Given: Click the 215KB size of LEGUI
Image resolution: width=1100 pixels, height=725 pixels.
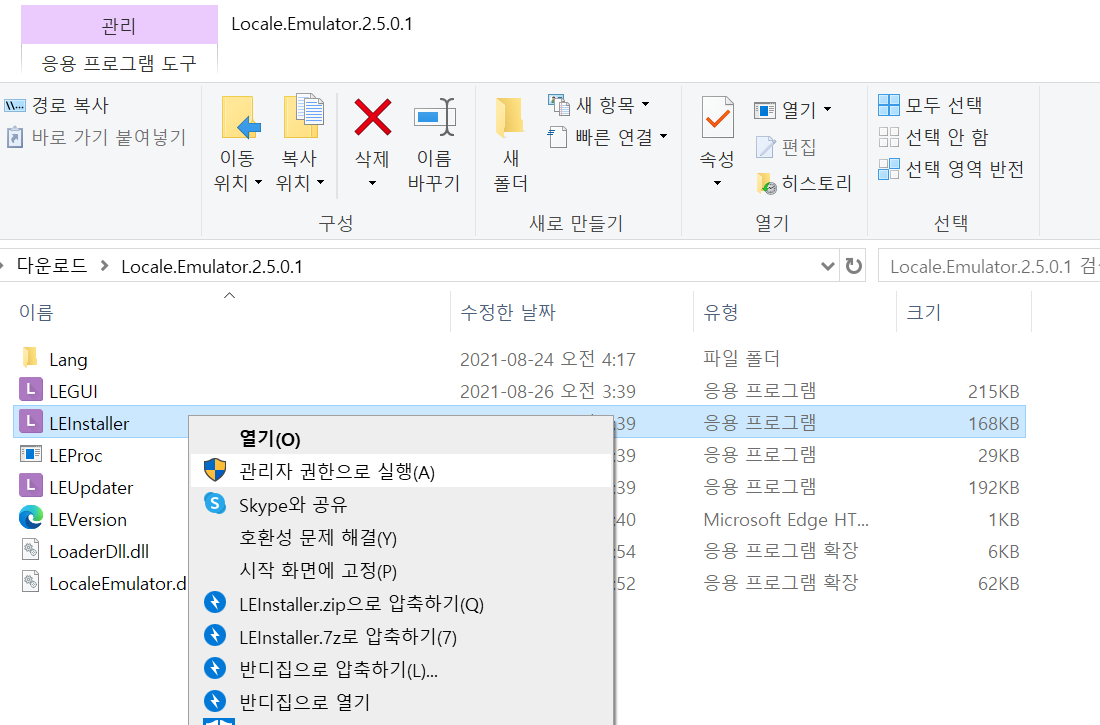Looking at the screenshot, I should point(993,392).
